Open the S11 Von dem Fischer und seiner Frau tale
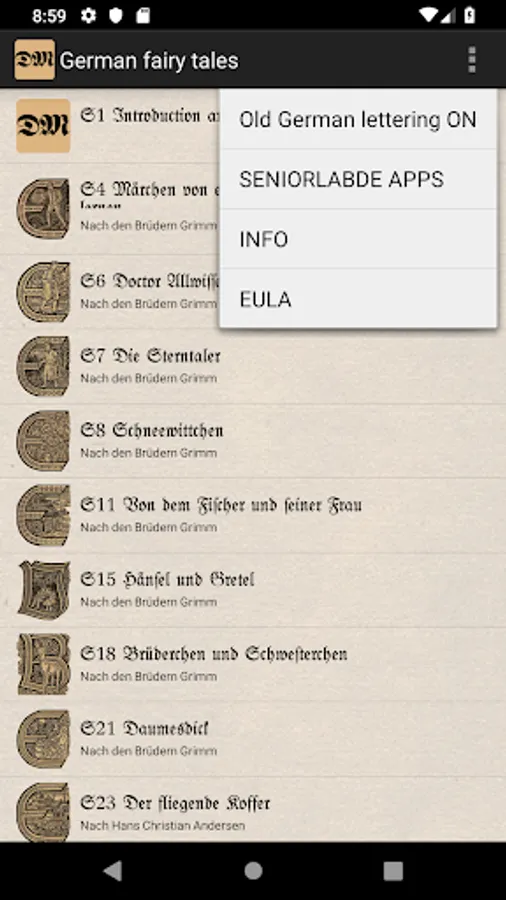506x900 pixels. [x=253, y=515]
